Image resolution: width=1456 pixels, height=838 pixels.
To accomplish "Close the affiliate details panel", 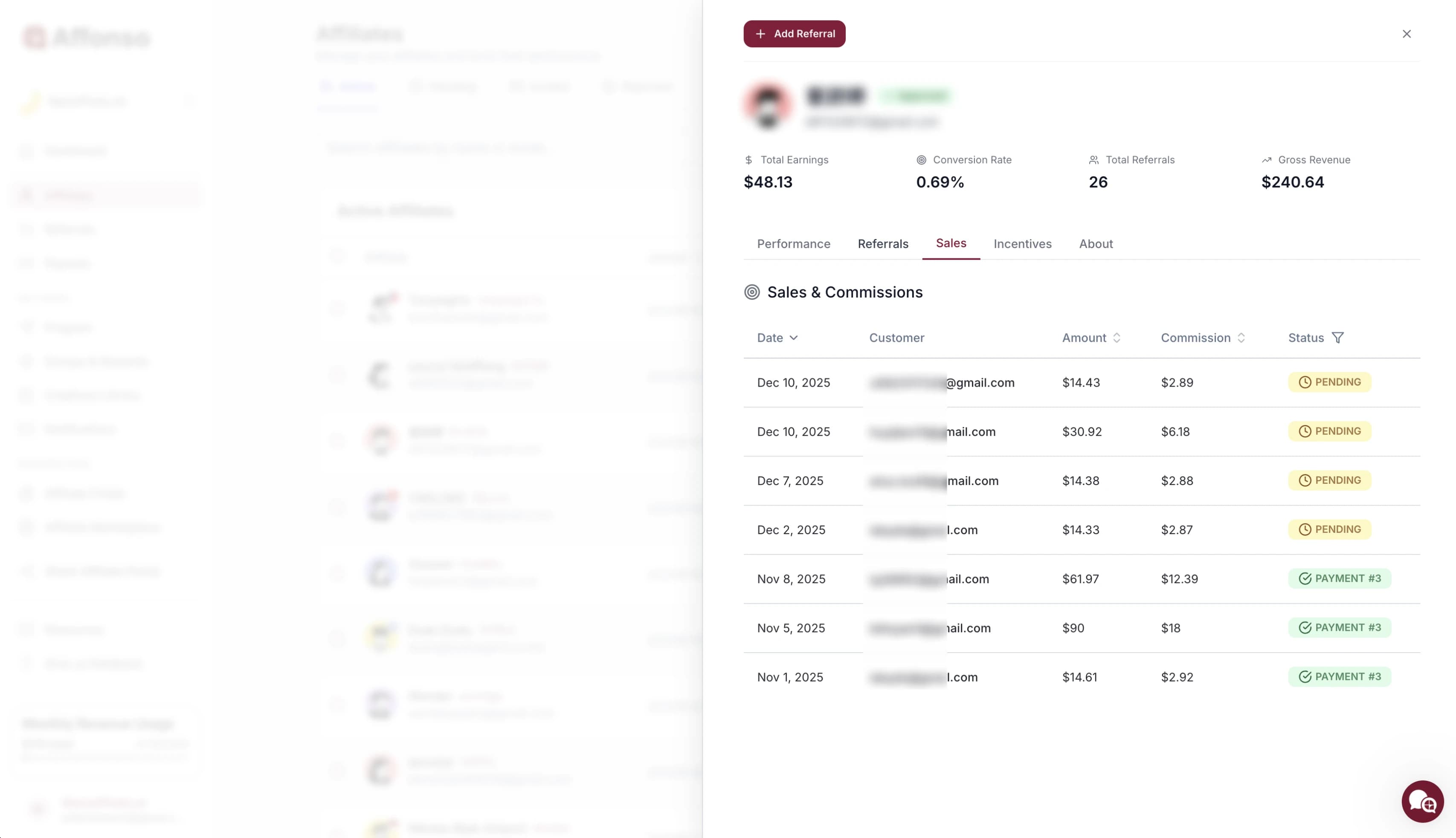I will click(1407, 33).
